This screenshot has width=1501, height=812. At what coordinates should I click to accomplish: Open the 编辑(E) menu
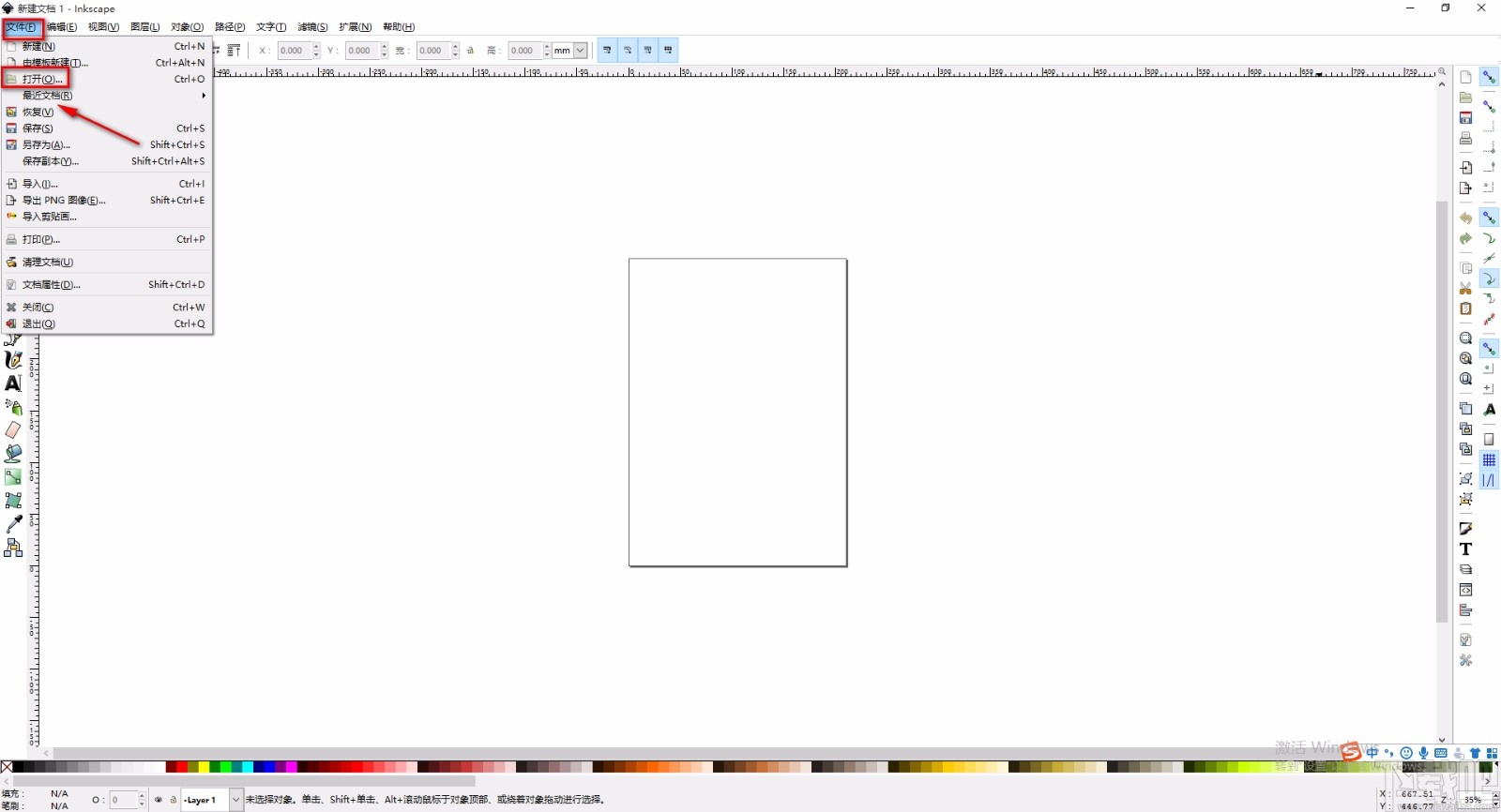62,27
